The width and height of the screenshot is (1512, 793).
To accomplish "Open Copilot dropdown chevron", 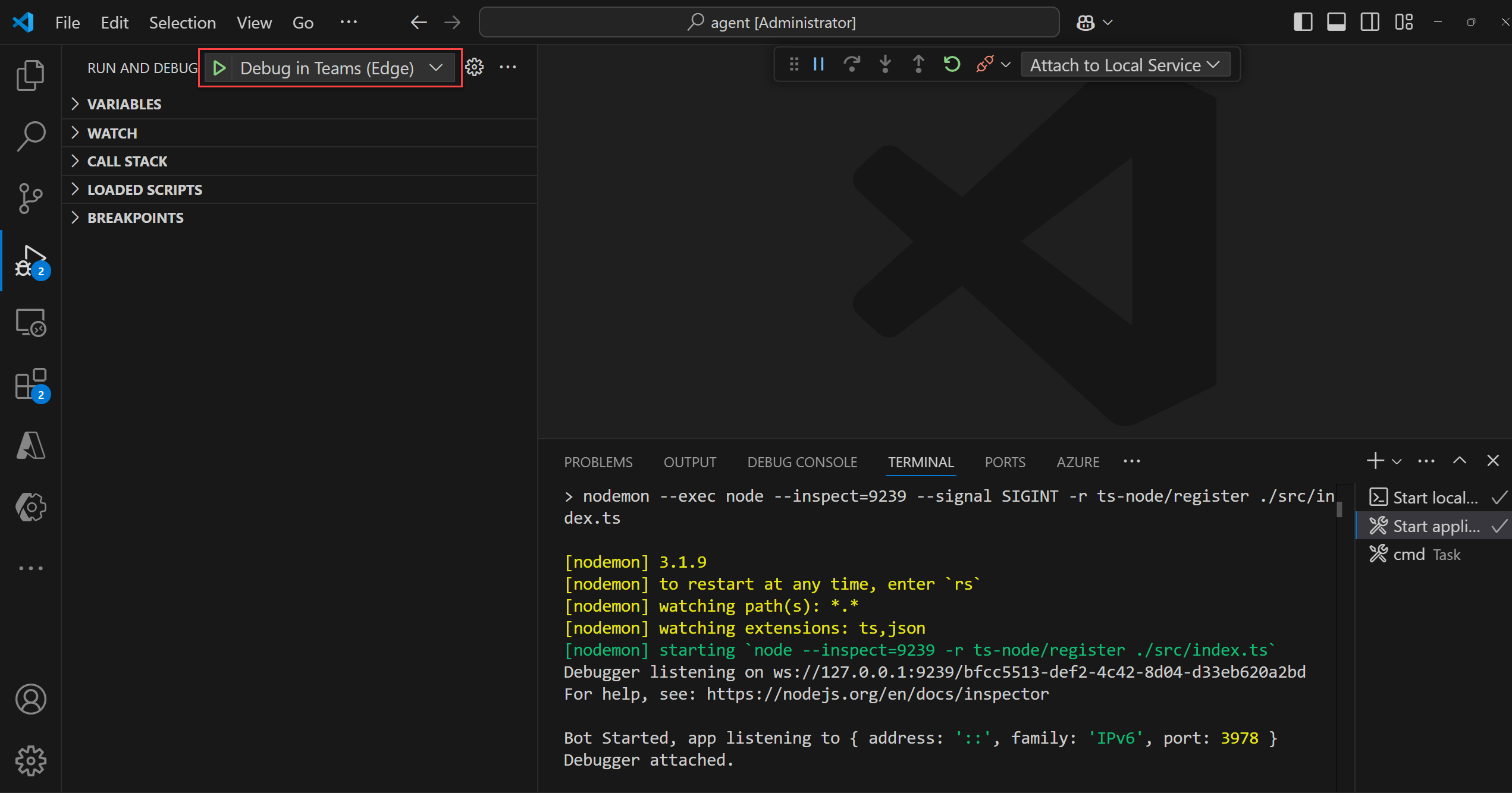I will pyautogui.click(x=1108, y=23).
